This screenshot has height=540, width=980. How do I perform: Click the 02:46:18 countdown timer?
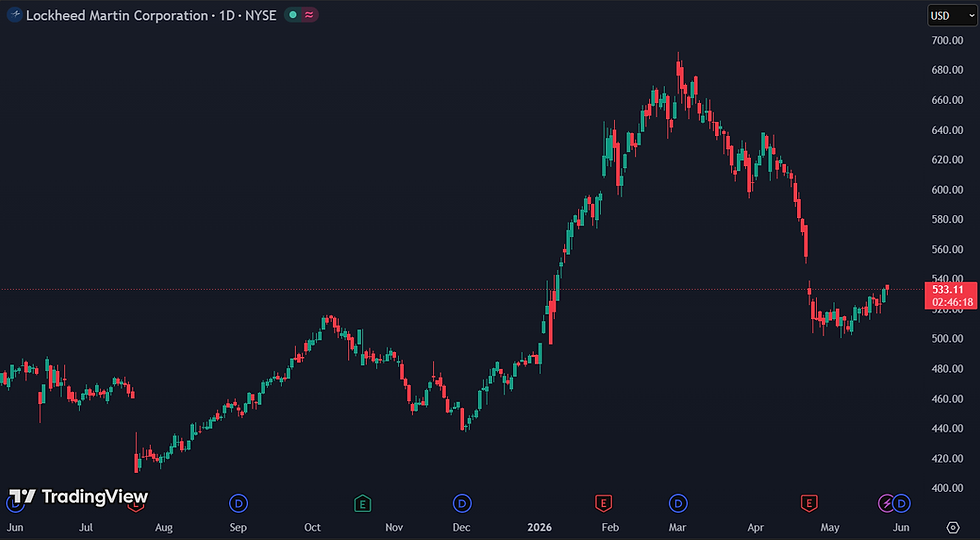point(952,301)
